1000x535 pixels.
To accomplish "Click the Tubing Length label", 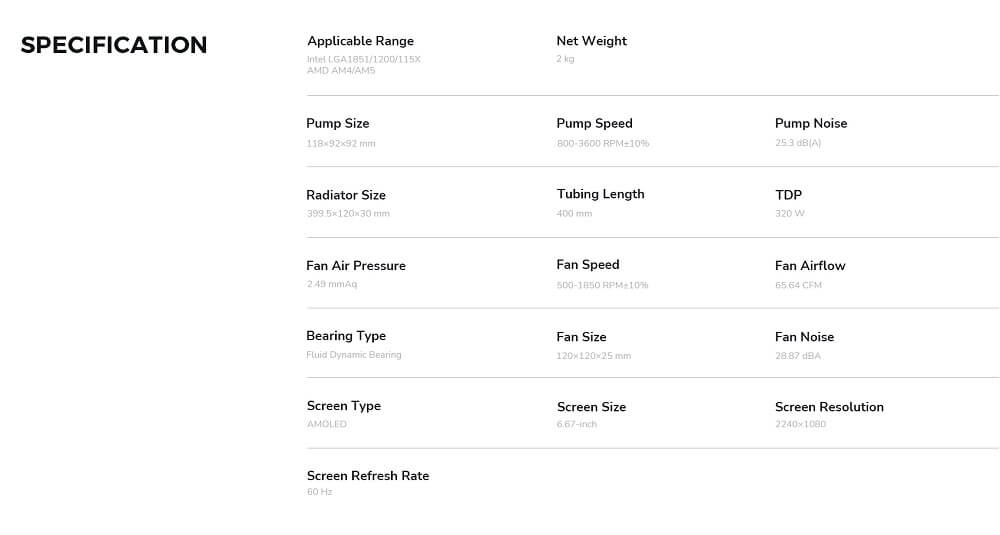I will pos(600,194).
